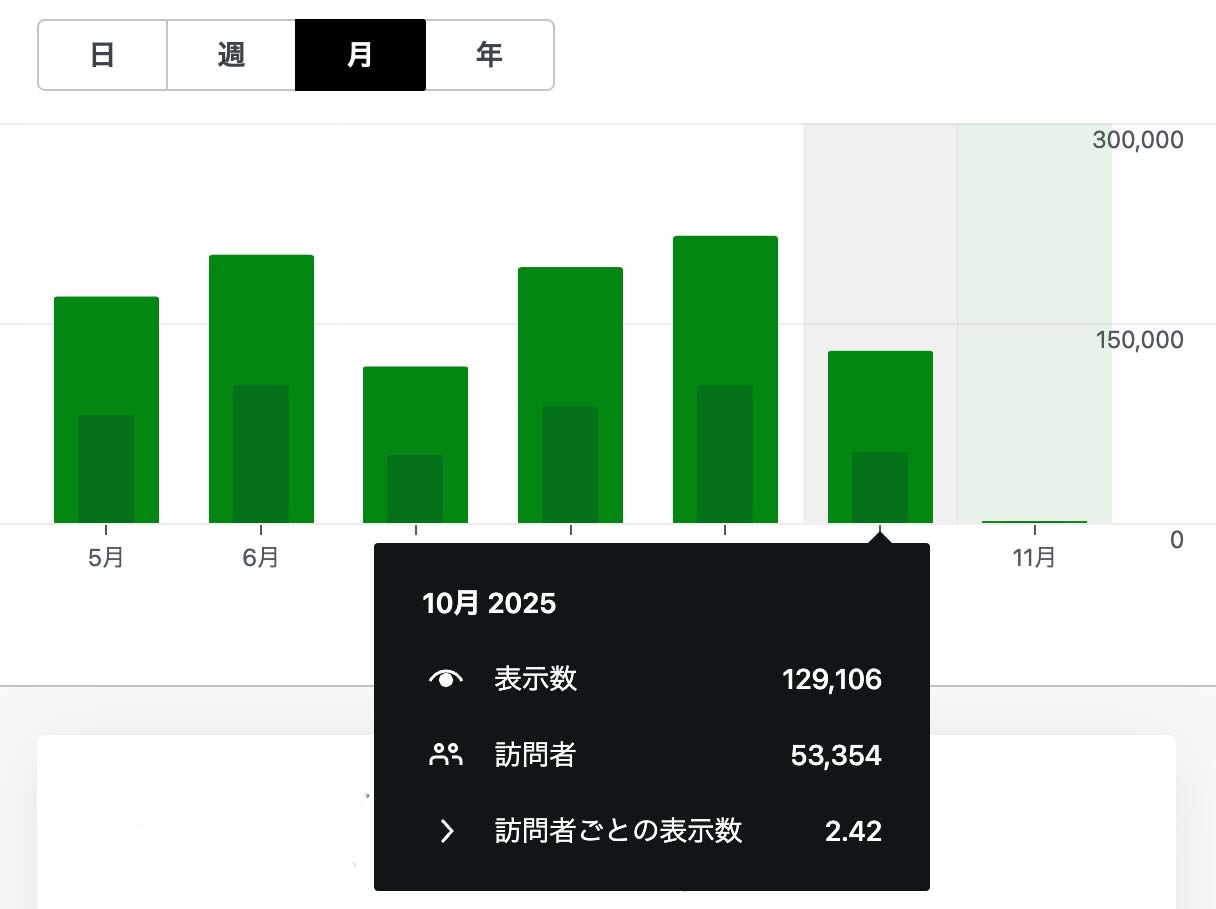Click the tooltip heading 10月 2025
This screenshot has height=909, width=1216.
click(x=489, y=603)
